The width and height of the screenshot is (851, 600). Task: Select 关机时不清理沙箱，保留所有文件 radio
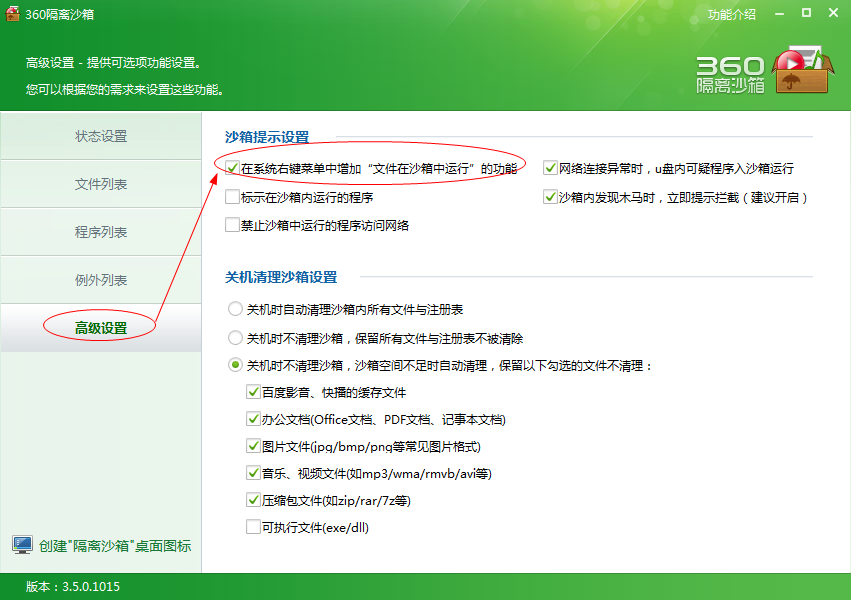tap(235, 338)
